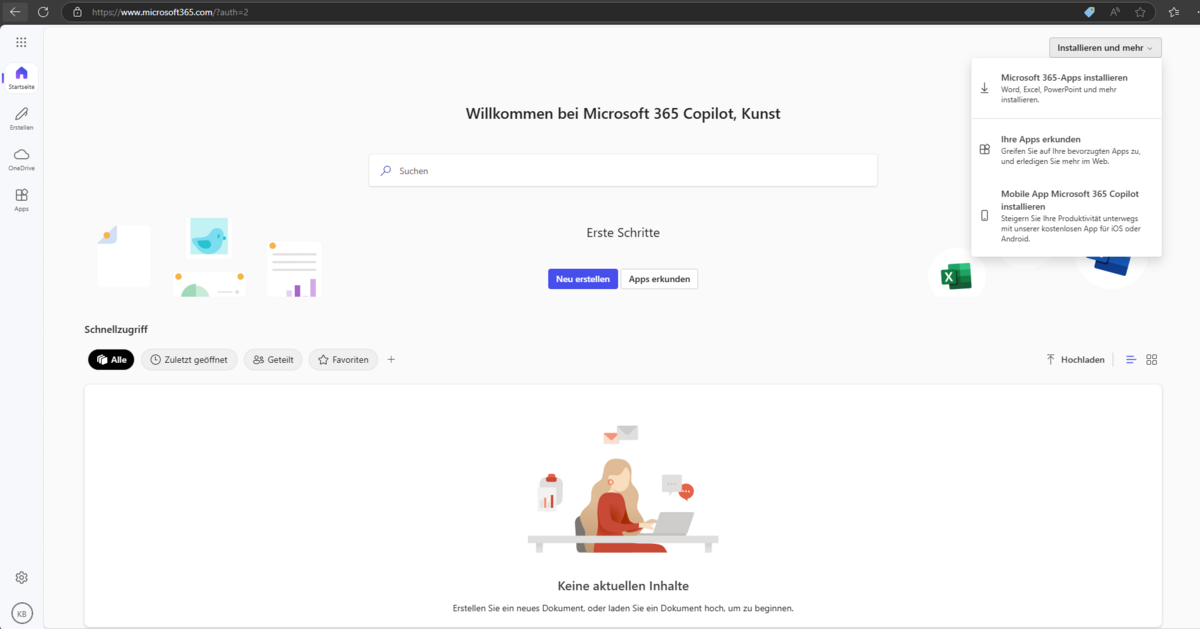Filter by Geteilt files
This screenshot has height=629, width=1200.
[x=273, y=360]
